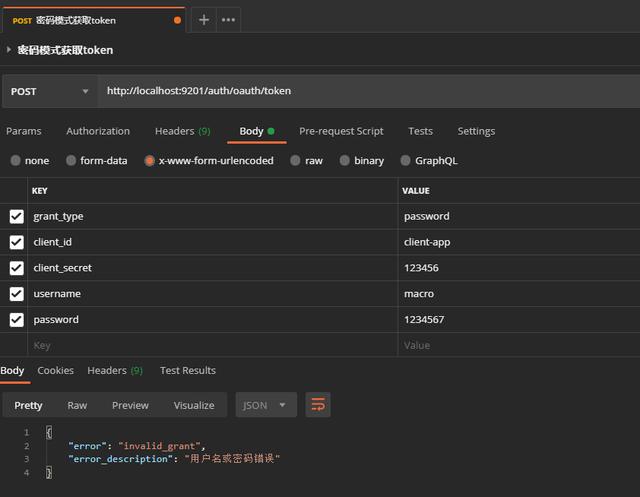Choose the GraphQL body type
The width and height of the screenshot is (640, 497).
point(405,160)
